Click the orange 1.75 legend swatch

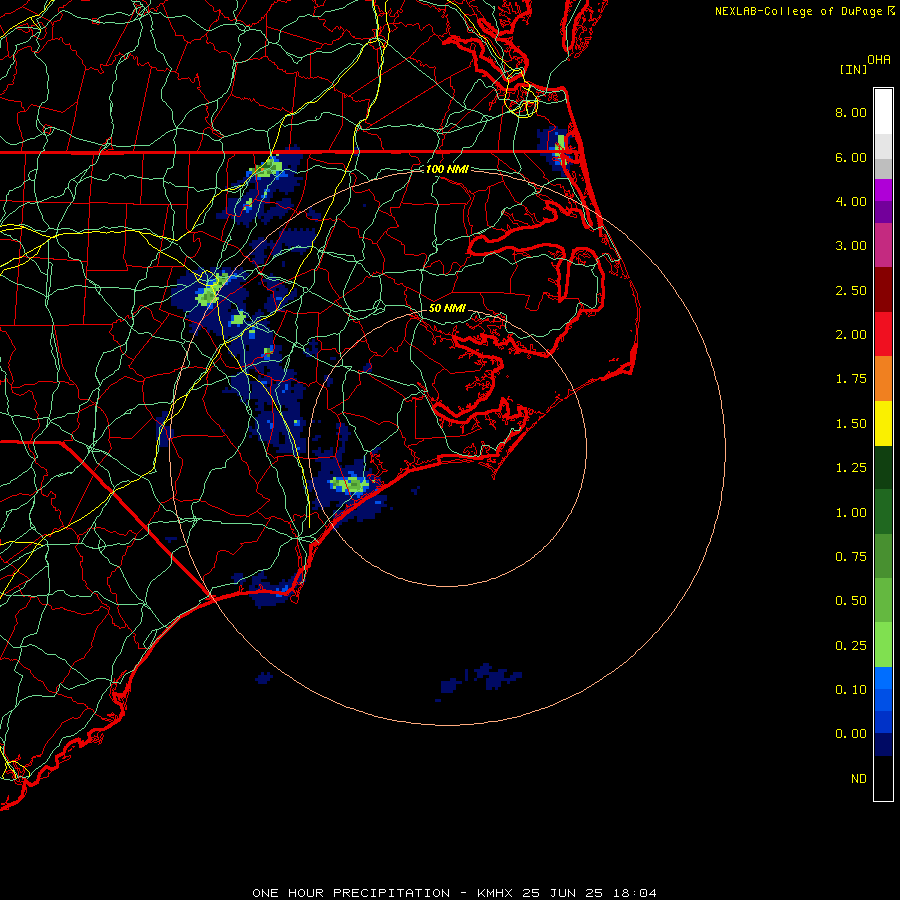[883, 378]
